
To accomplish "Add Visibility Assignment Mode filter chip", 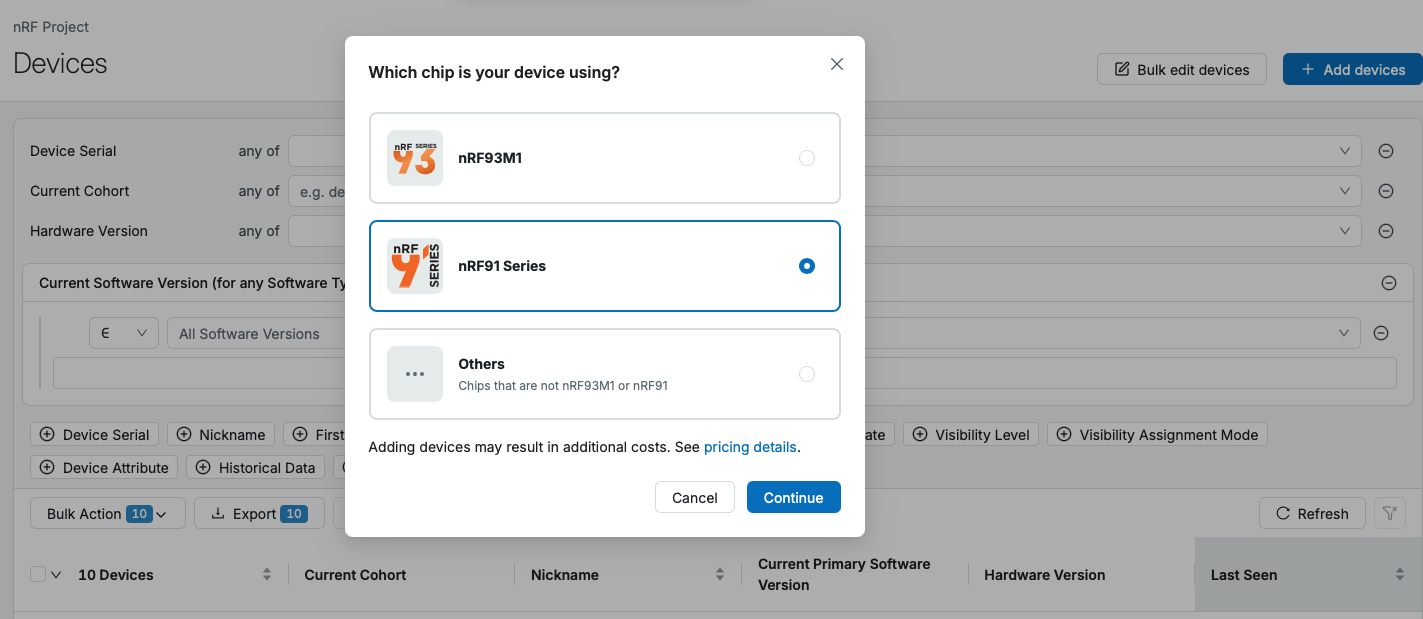I will click(x=1157, y=434).
